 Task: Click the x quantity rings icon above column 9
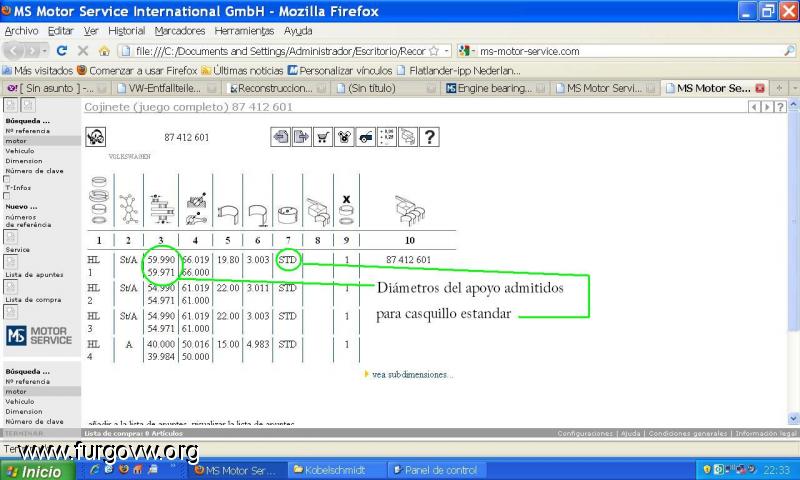(346, 210)
